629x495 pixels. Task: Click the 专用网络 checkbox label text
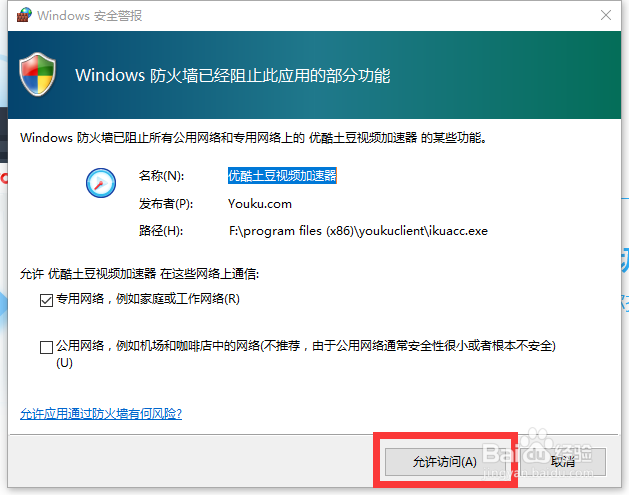tap(148, 299)
